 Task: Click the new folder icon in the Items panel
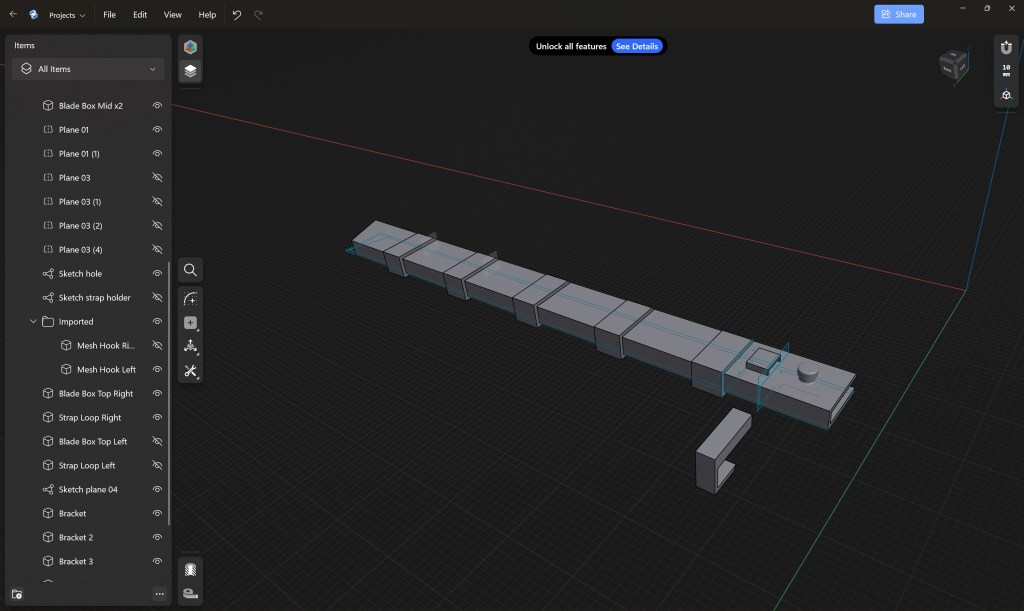pyautogui.click(x=17, y=594)
